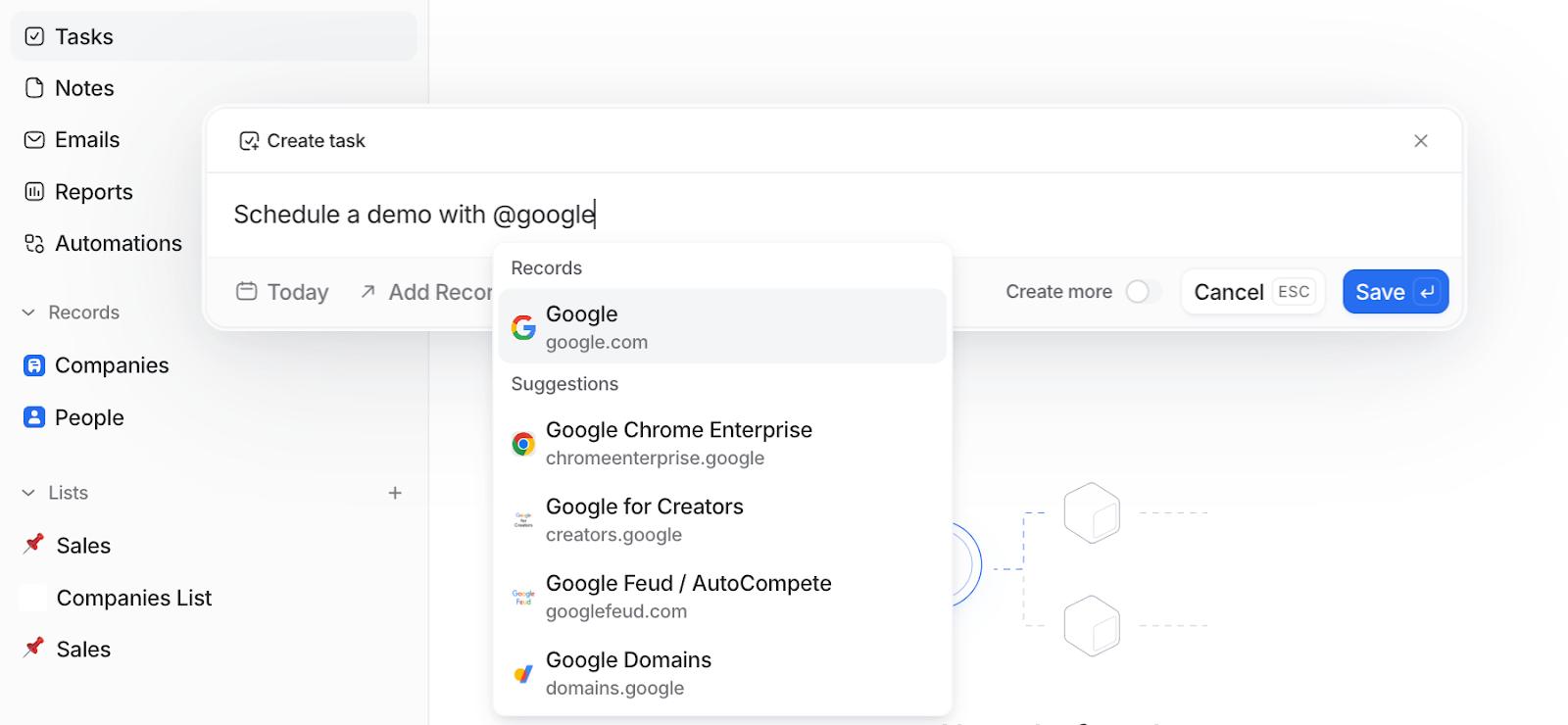Image resolution: width=1568 pixels, height=725 pixels.
Task: Set due date with Today button
Action: [282, 292]
